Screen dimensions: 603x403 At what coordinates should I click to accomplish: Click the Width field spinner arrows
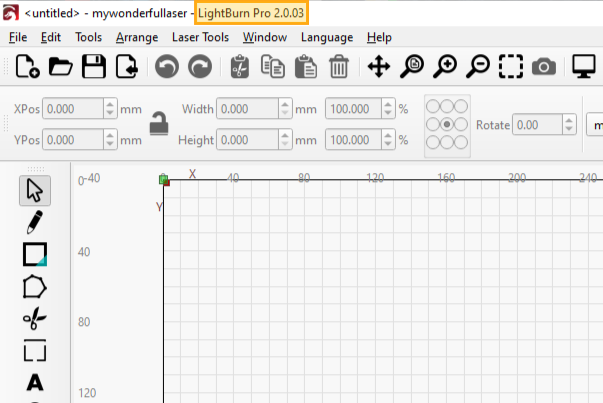285,109
